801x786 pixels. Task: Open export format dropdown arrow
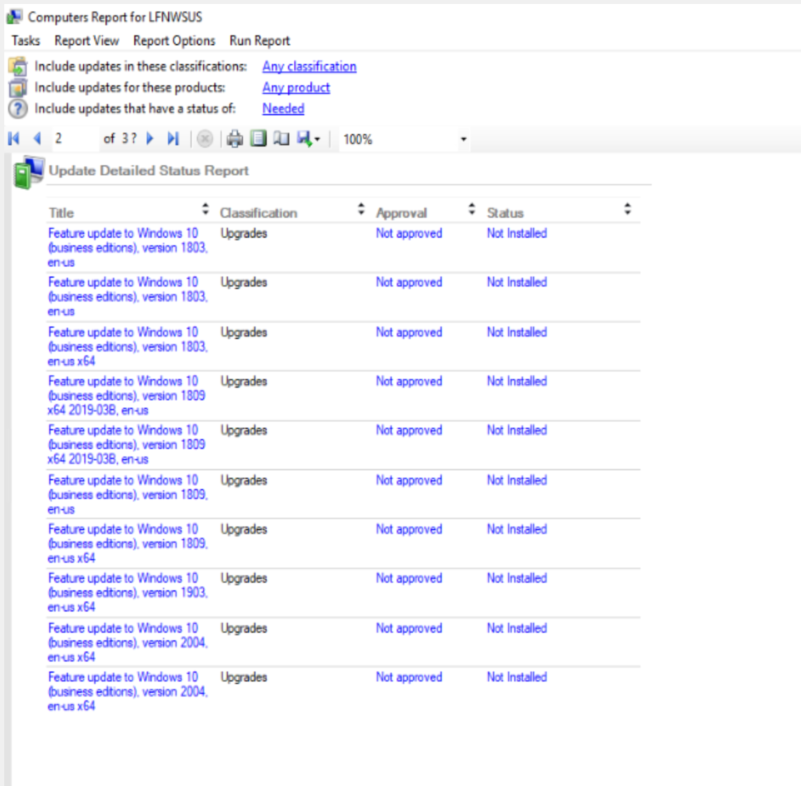(317, 139)
